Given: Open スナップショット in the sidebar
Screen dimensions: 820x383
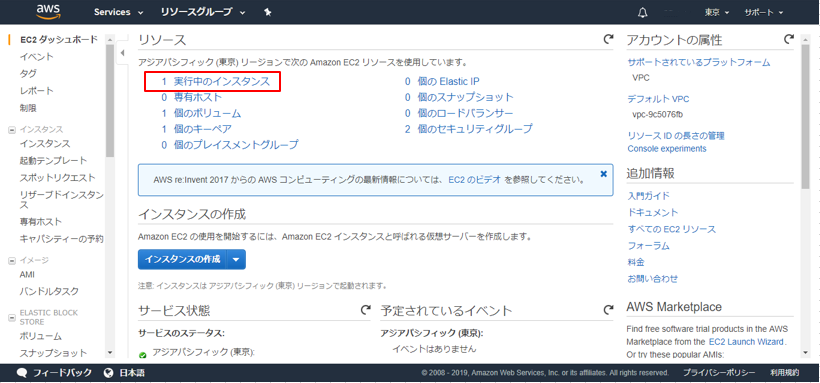Looking at the screenshot, I should pyautogui.click(x=53, y=353).
